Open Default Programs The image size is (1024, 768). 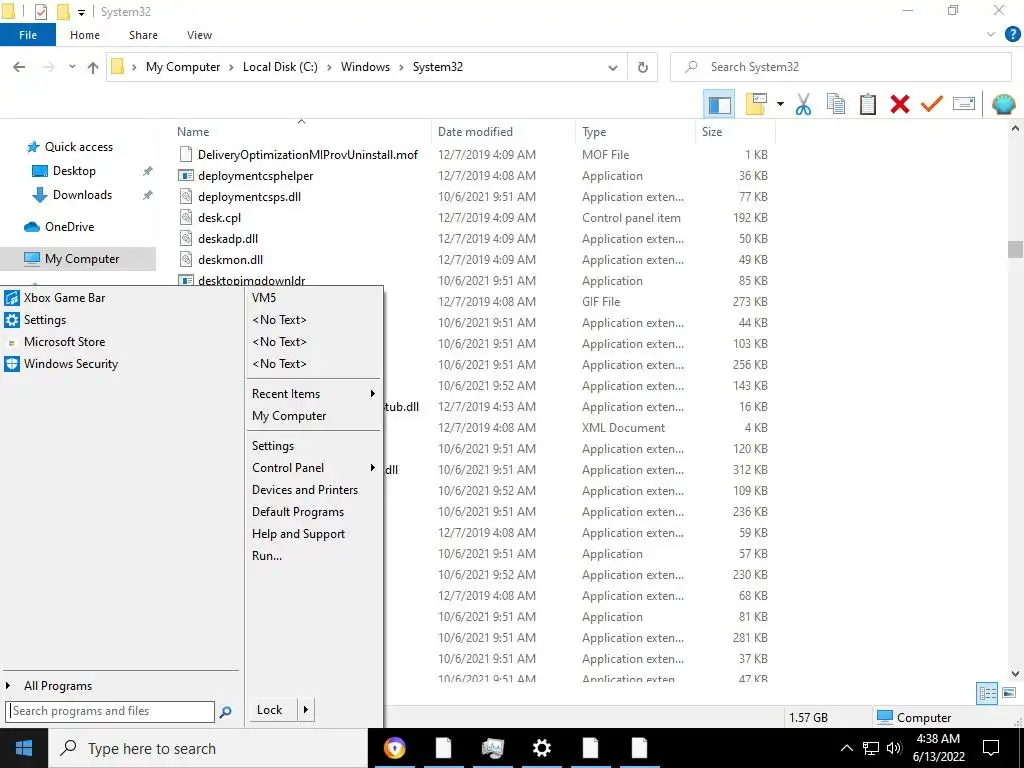point(298,512)
